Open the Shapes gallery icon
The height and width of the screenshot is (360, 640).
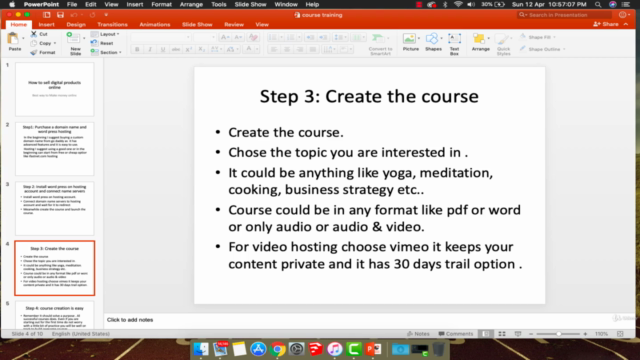click(x=432, y=39)
